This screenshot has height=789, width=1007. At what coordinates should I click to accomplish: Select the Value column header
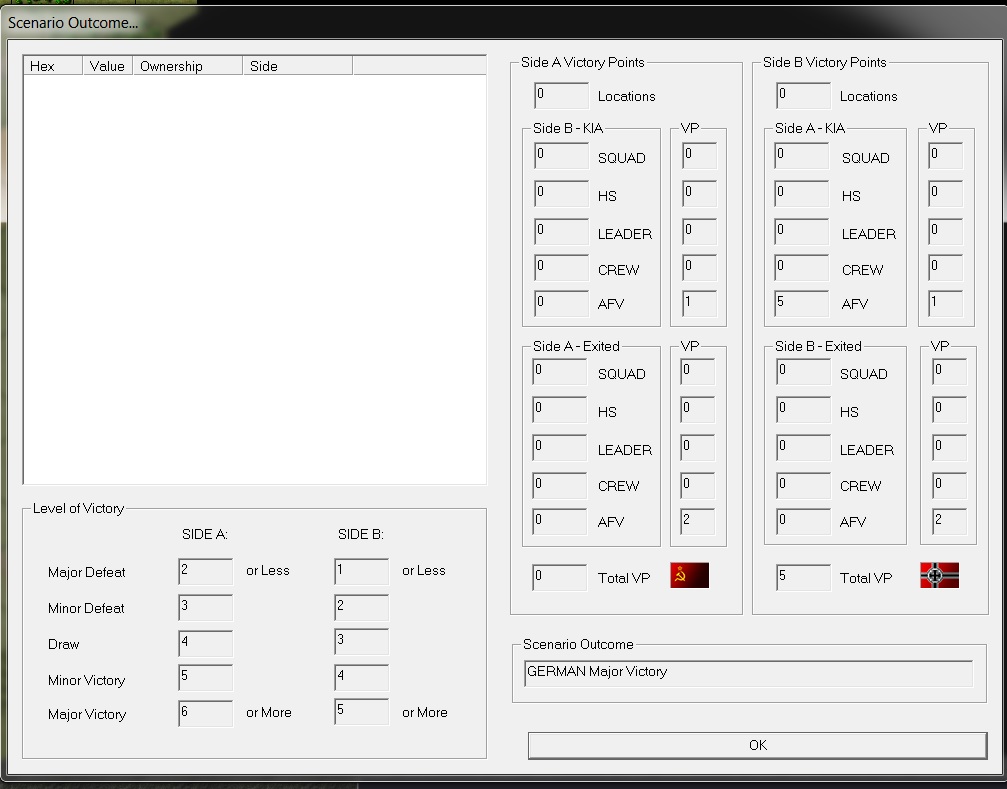107,65
